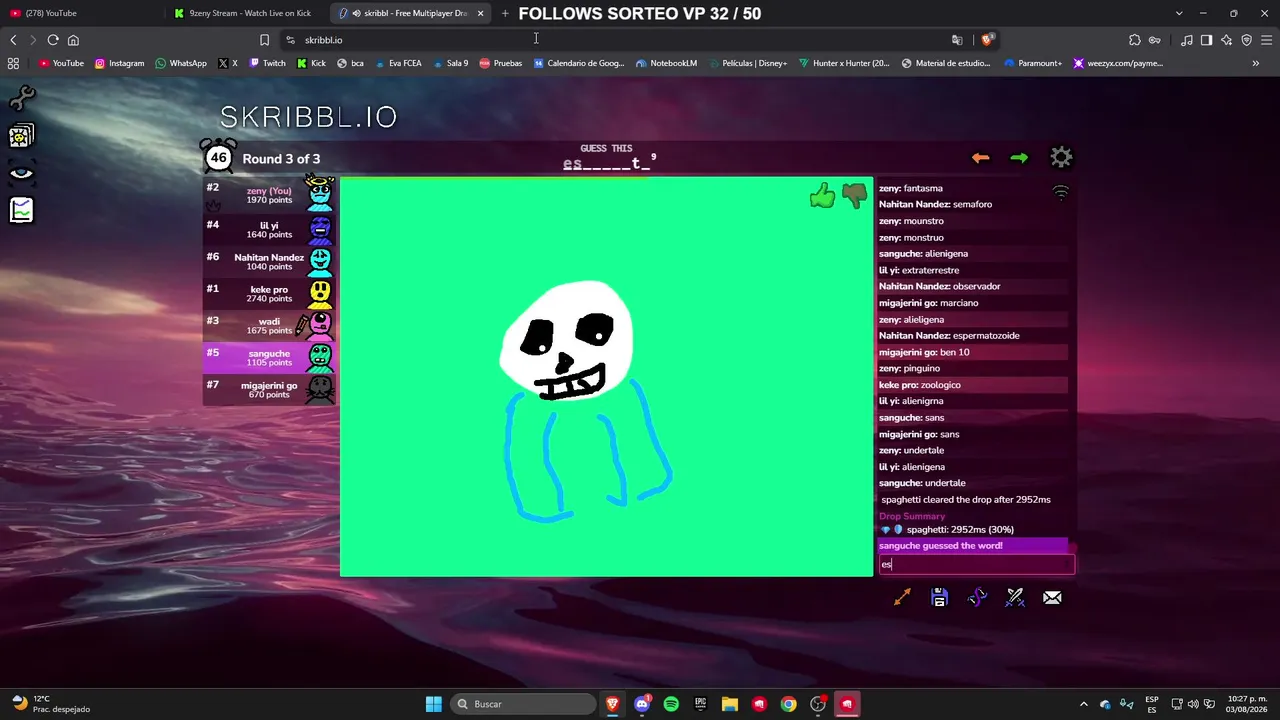
Task: Select player keke pro in the list
Action: [x=269, y=293]
